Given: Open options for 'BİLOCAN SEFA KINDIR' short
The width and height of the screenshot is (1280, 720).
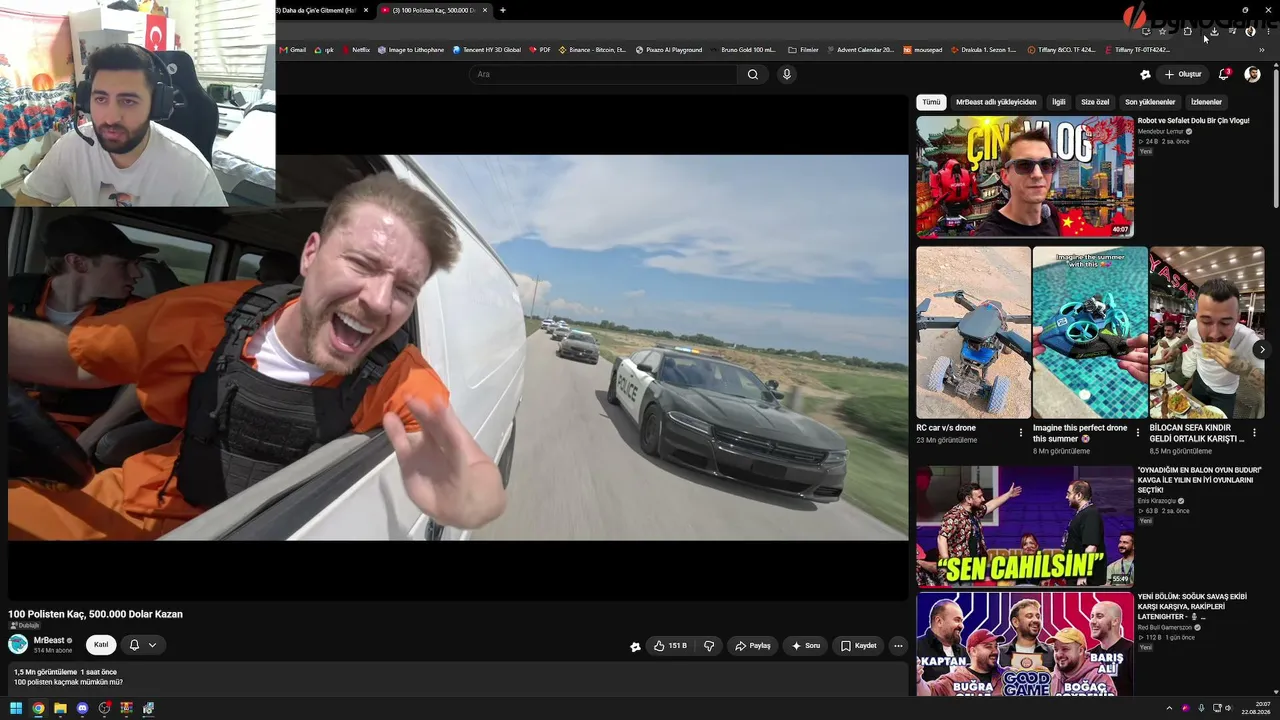Looking at the screenshot, I should coord(1254,433).
